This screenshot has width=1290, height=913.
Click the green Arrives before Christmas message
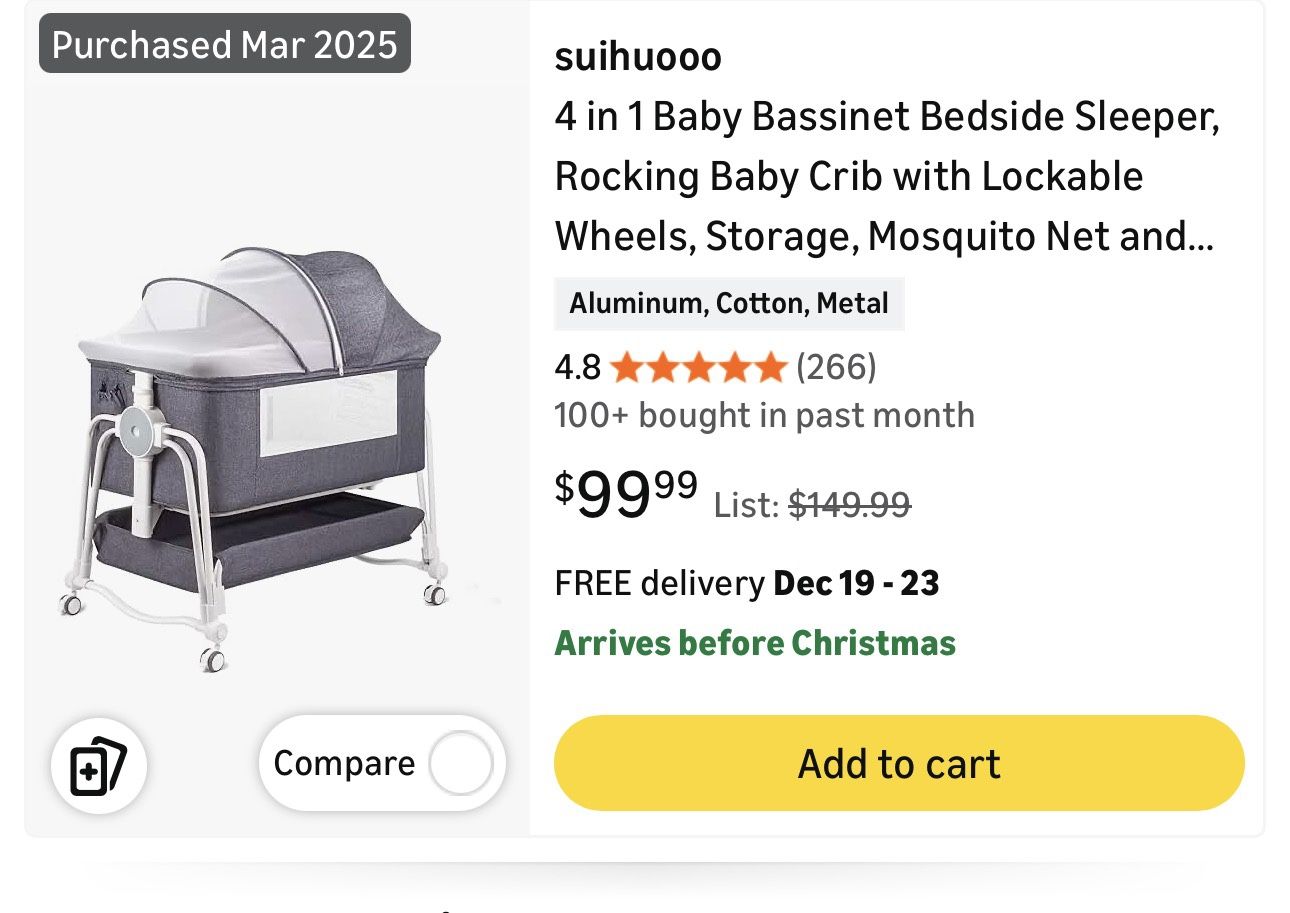pyautogui.click(x=755, y=643)
